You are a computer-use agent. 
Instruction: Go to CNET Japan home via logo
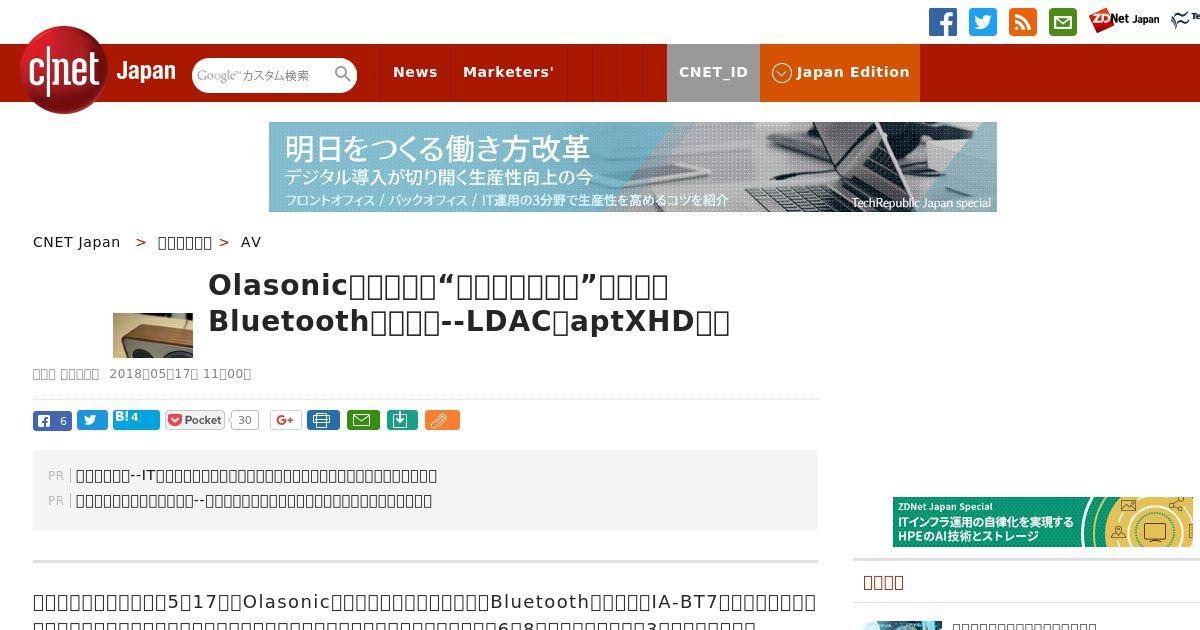pos(98,71)
